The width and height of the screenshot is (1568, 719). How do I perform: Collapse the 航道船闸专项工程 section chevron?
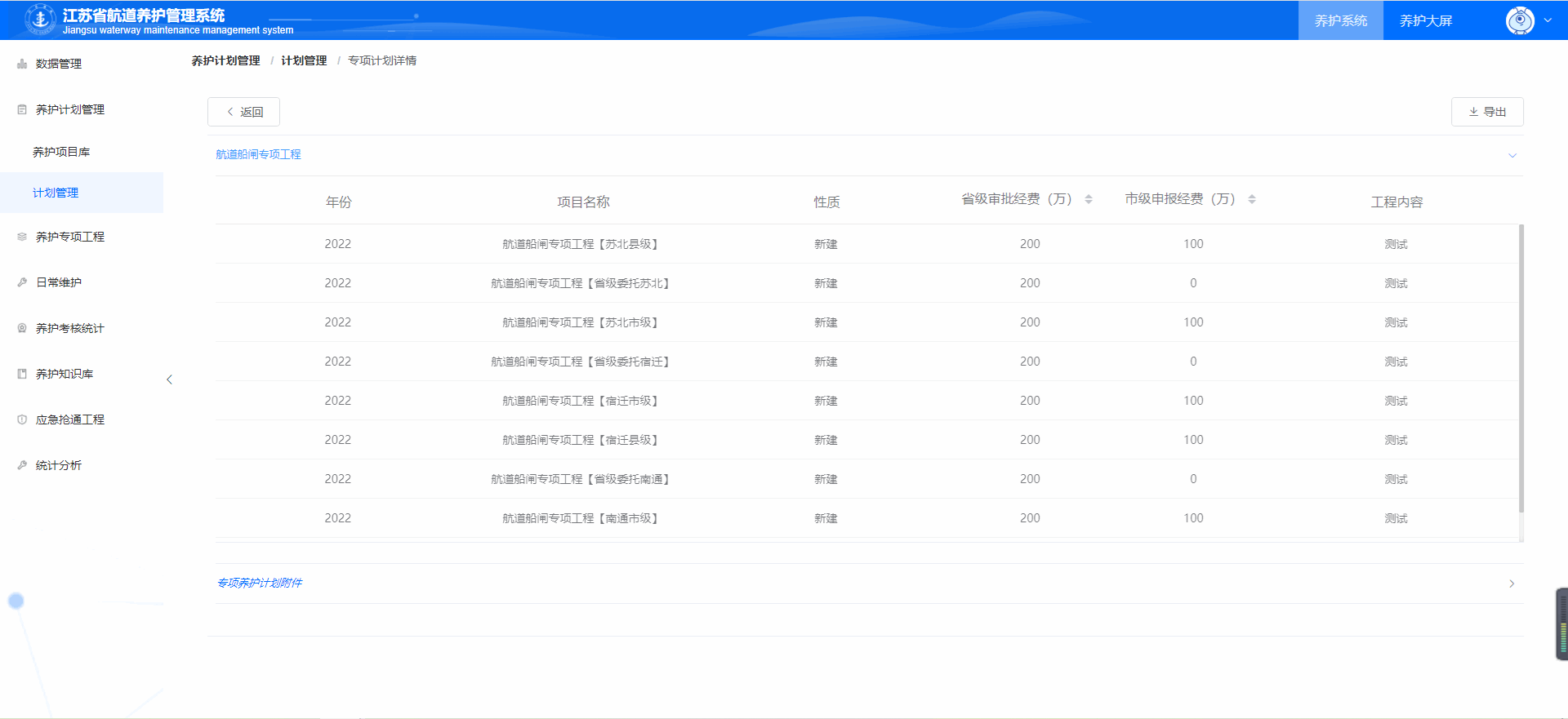(1512, 155)
